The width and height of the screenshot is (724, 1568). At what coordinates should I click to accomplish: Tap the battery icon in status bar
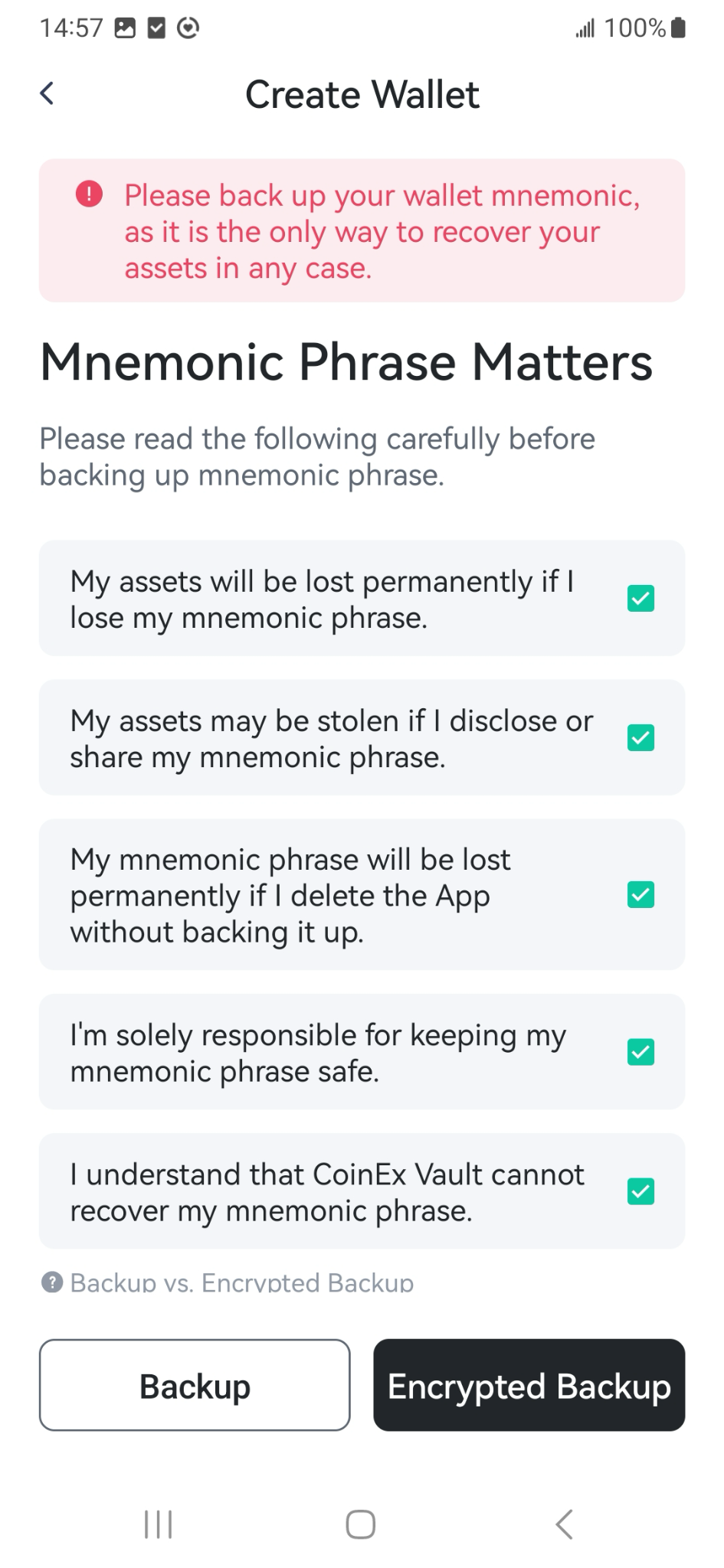point(678,28)
